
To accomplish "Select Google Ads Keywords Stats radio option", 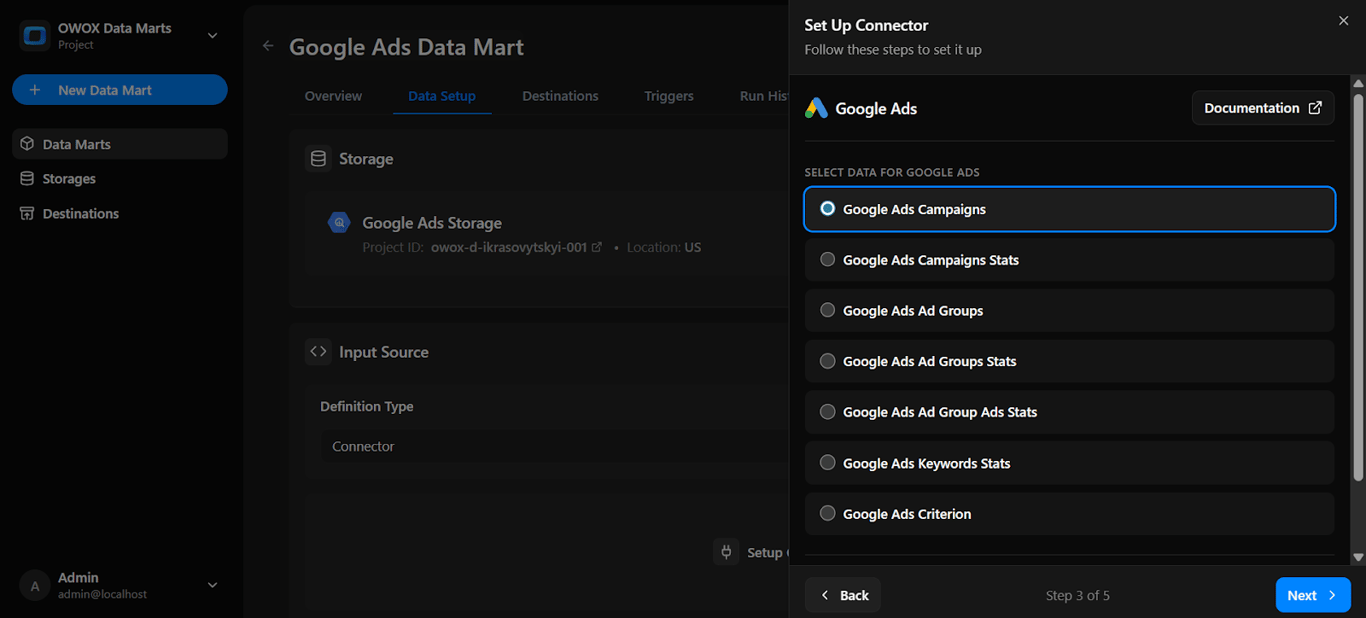I will [1069, 463].
